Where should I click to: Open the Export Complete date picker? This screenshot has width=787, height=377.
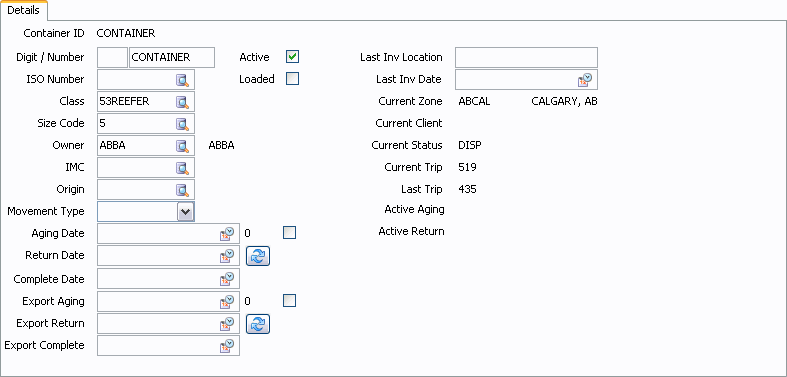click(227, 345)
